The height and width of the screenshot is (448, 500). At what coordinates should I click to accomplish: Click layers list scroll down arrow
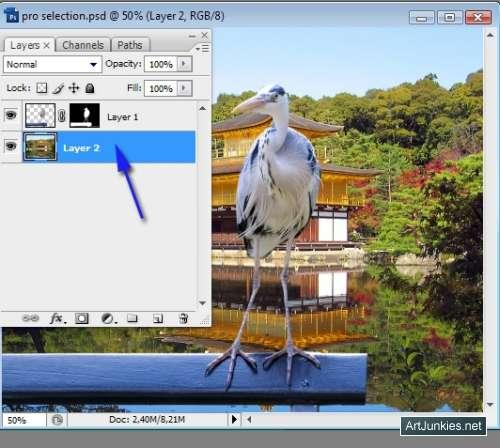(202, 303)
